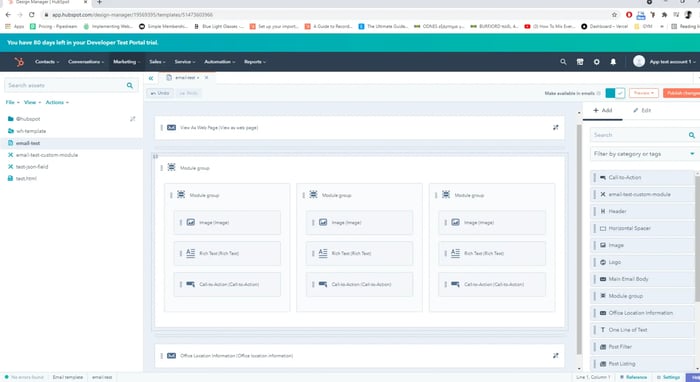This screenshot has height=382, width=700.
Task: Select Image module in second column
Action: click(359, 222)
